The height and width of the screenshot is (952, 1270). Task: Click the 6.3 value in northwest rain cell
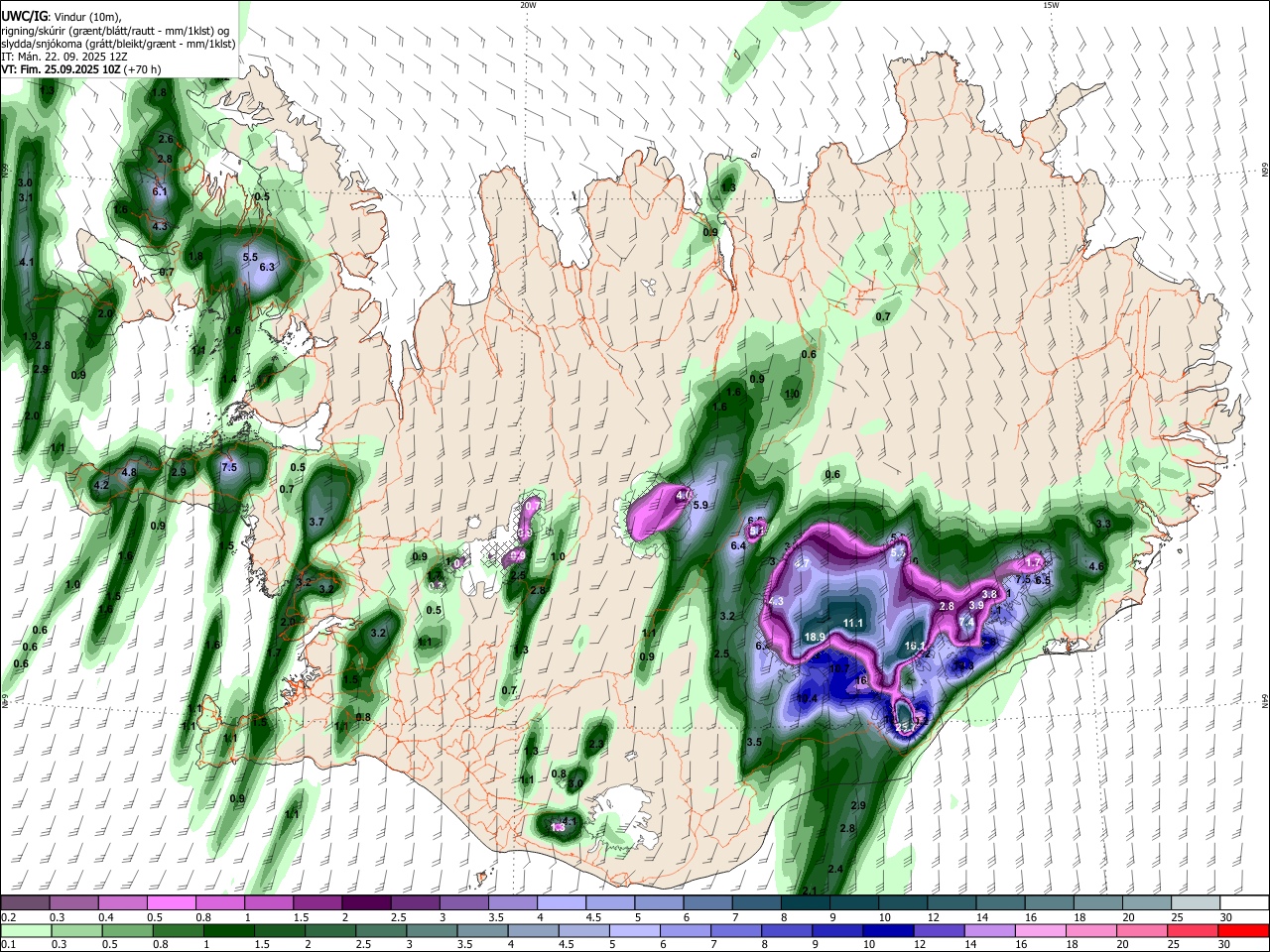266,267
